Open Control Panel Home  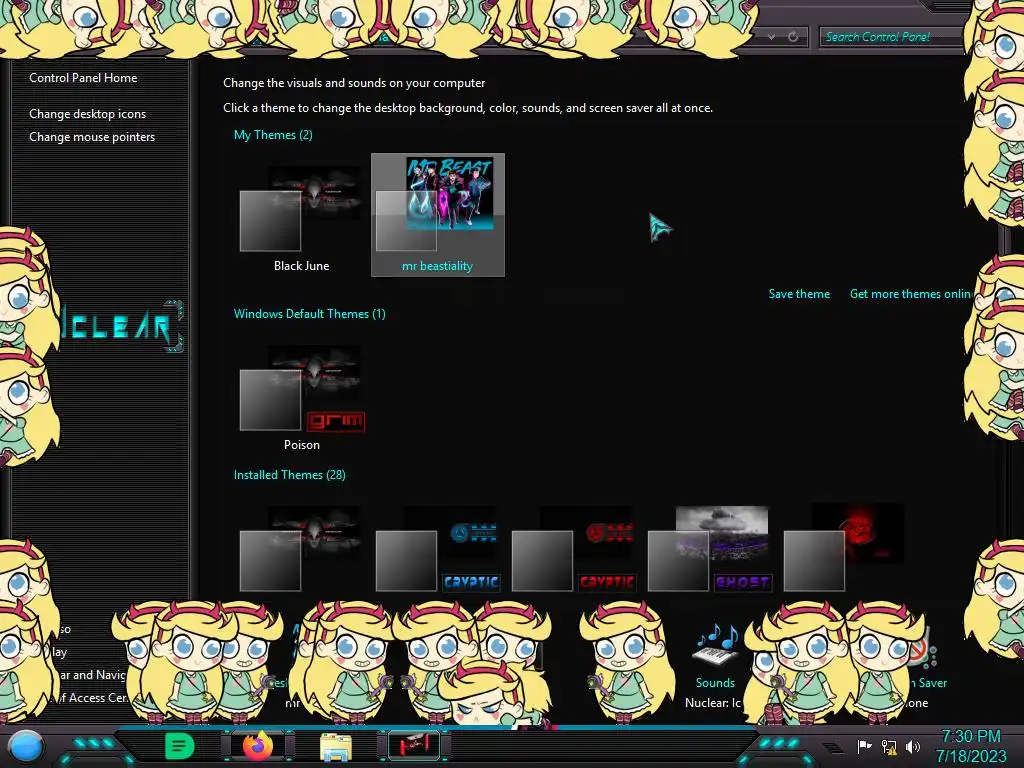click(x=83, y=78)
